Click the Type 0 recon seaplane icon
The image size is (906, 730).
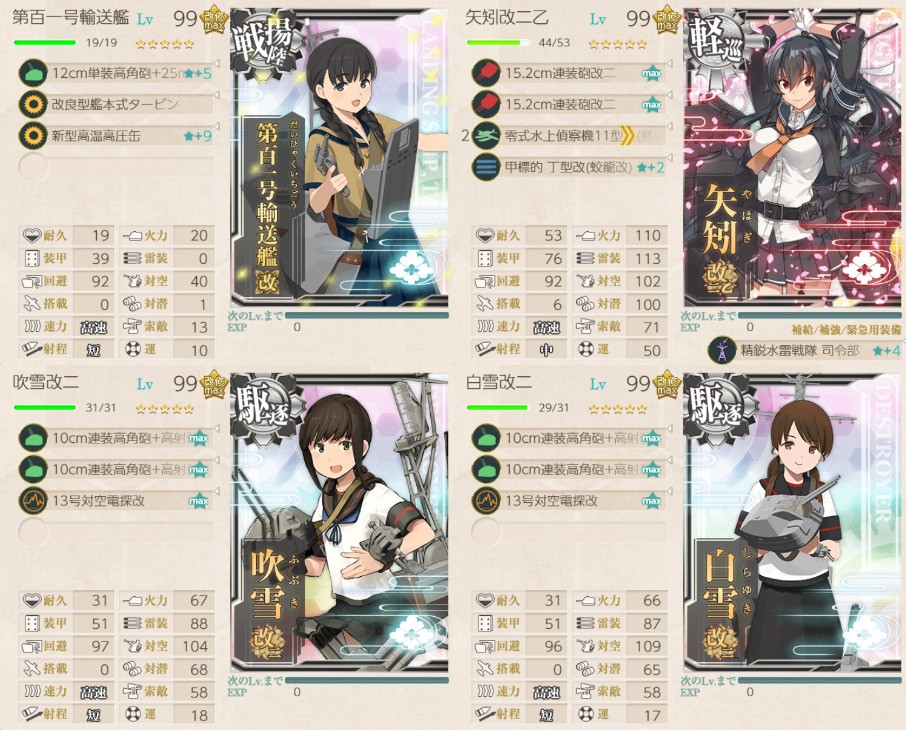pyautogui.click(x=486, y=136)
